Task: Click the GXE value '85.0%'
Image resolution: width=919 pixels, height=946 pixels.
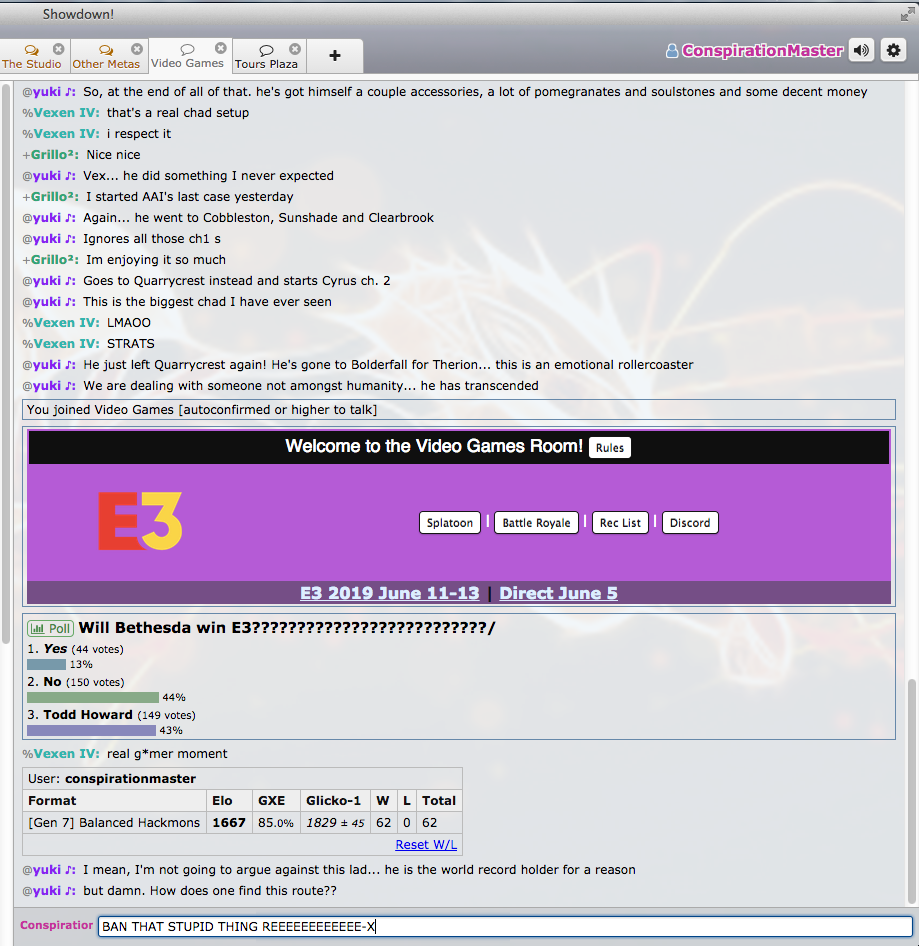Action: [276, 823]
